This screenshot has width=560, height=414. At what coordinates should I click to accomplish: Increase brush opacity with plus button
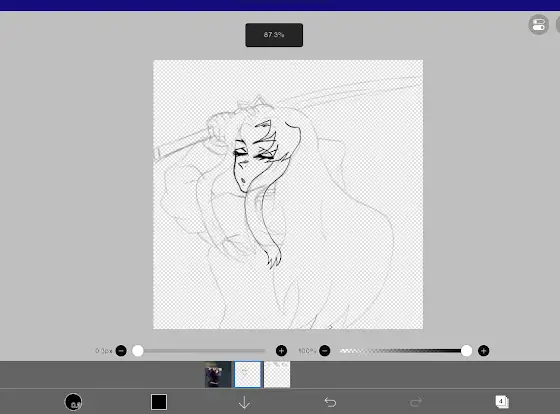click(484, 351)
